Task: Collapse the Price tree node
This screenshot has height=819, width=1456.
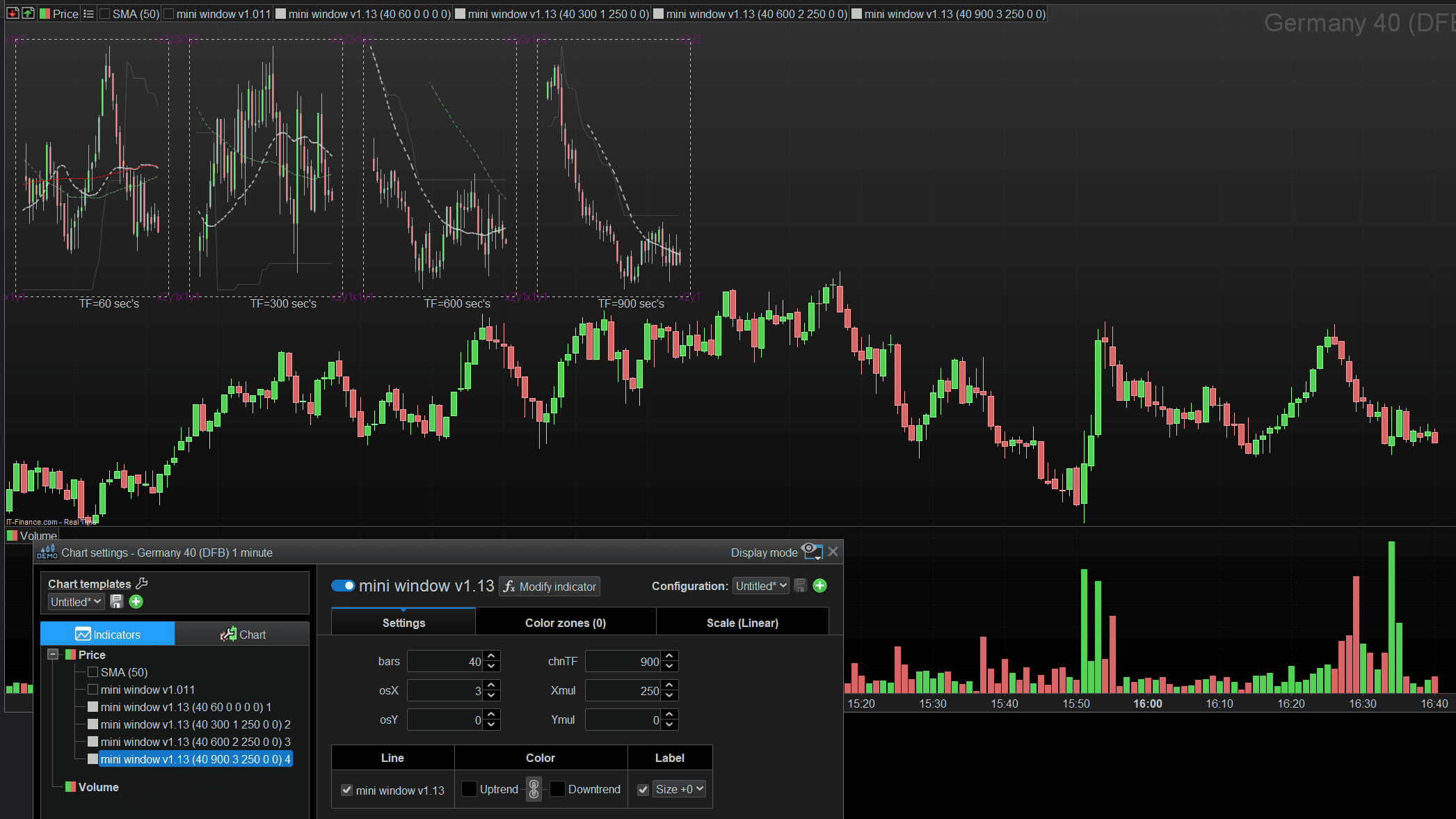Action: click(53, 655)
